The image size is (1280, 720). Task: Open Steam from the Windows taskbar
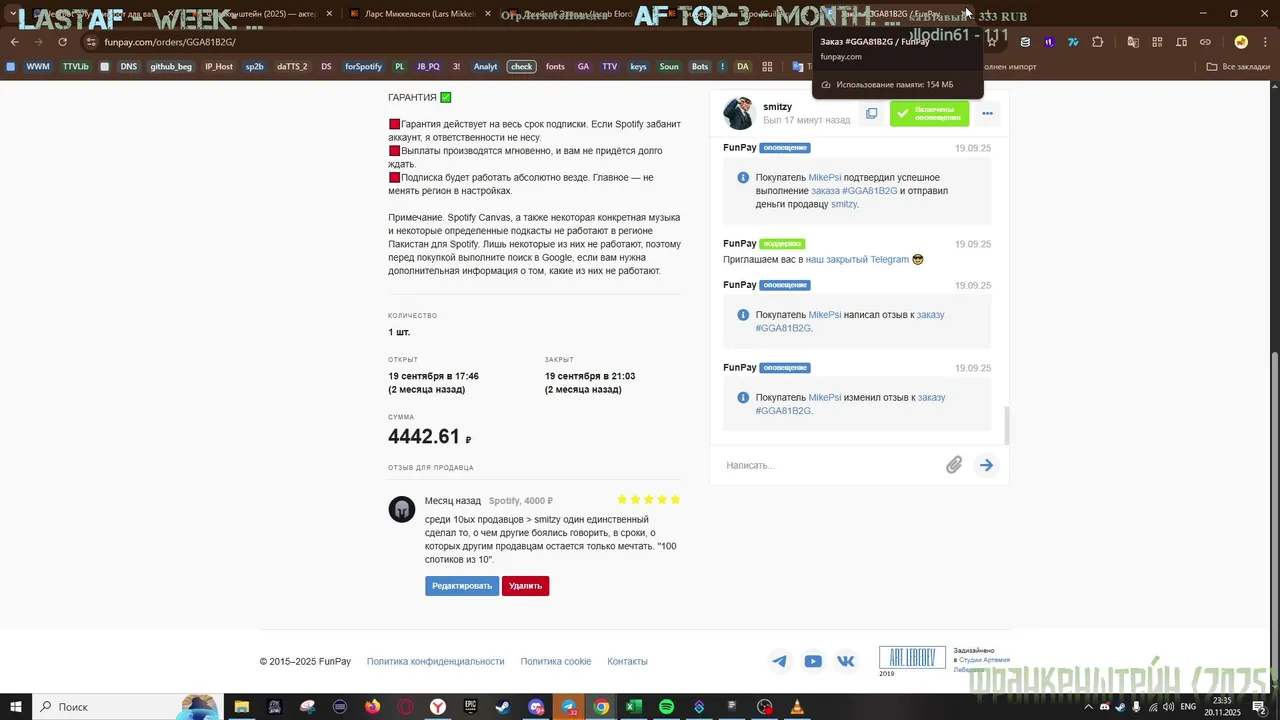(x=503, y=707)
